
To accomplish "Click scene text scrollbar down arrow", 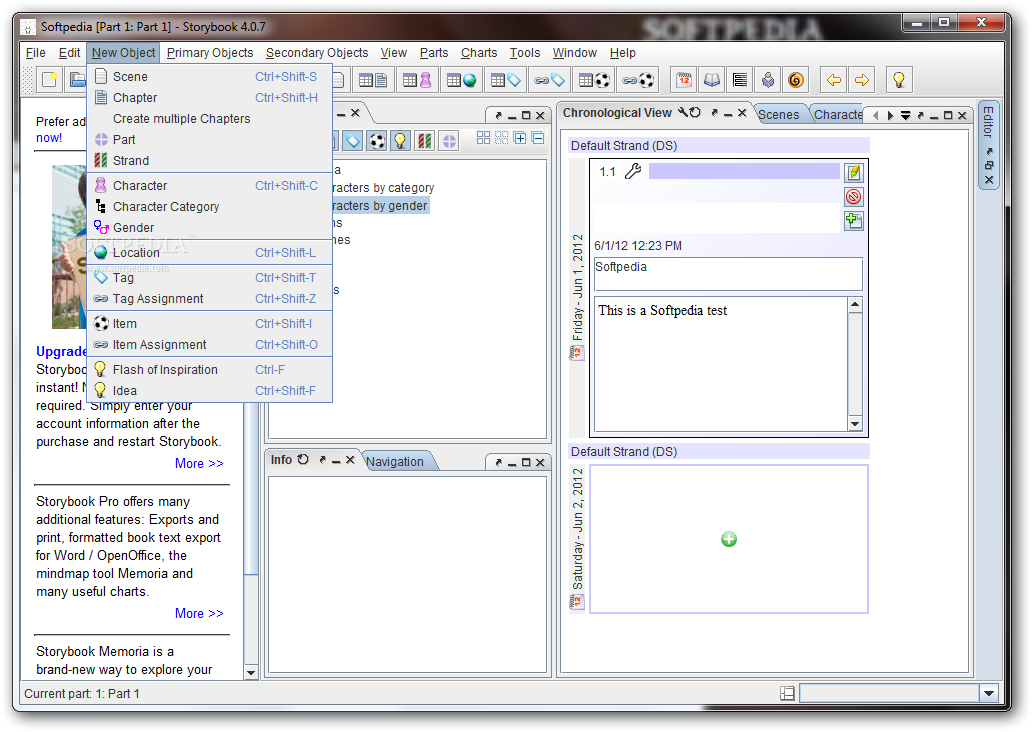I will click(855, 423).
